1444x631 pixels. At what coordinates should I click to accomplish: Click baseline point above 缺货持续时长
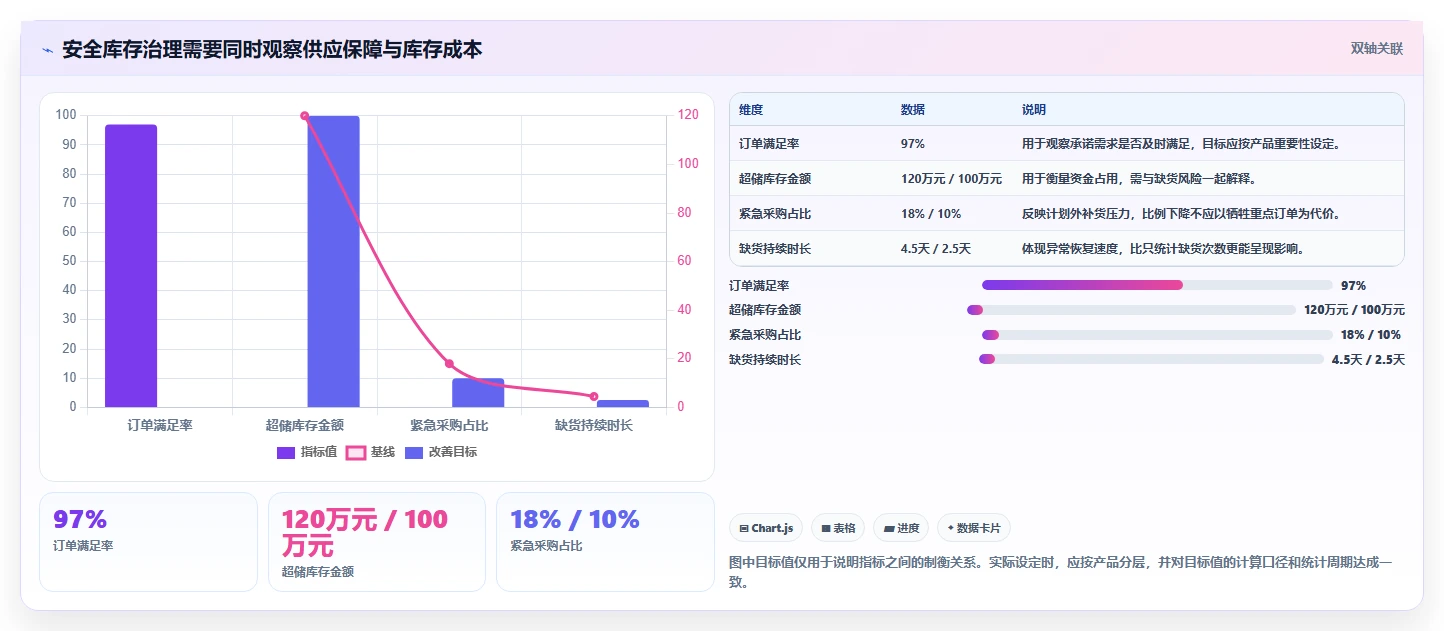tap(594, 397)
